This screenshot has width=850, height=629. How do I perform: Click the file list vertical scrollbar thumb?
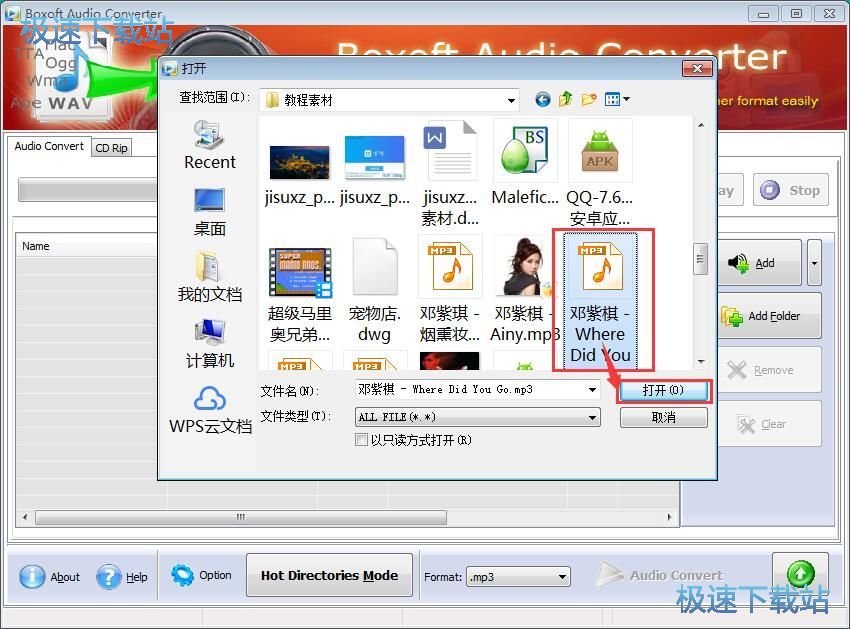(700, 259)
